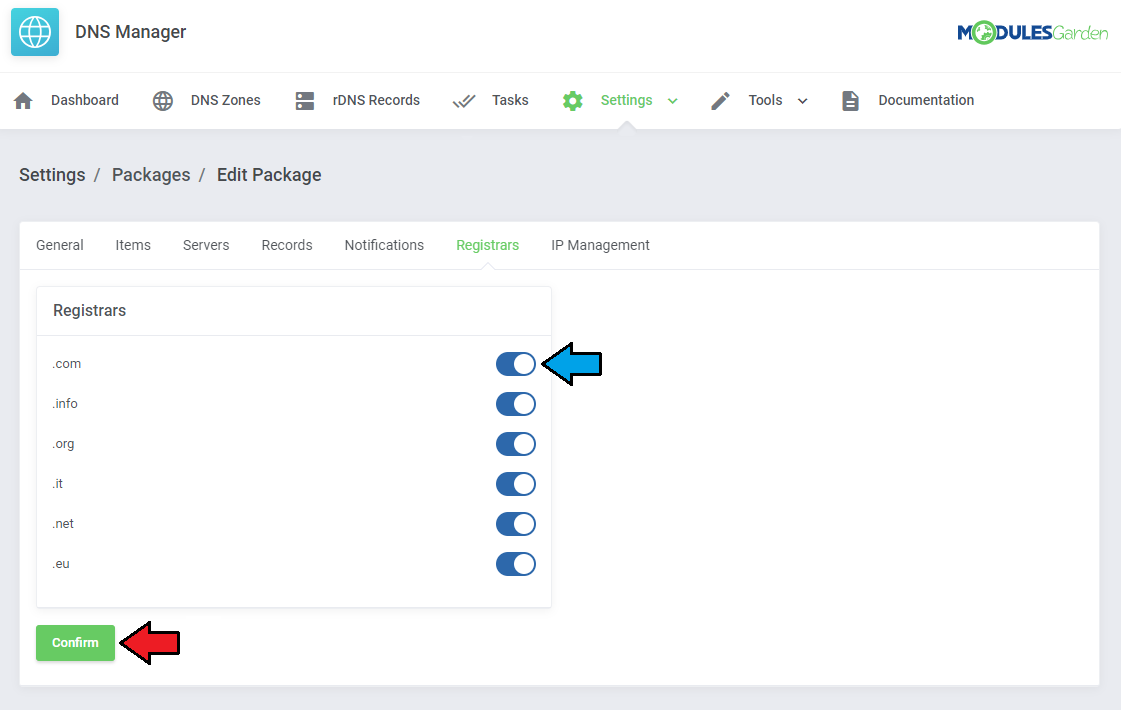
Task: Click the .info label text
Action: click(64, 404)
